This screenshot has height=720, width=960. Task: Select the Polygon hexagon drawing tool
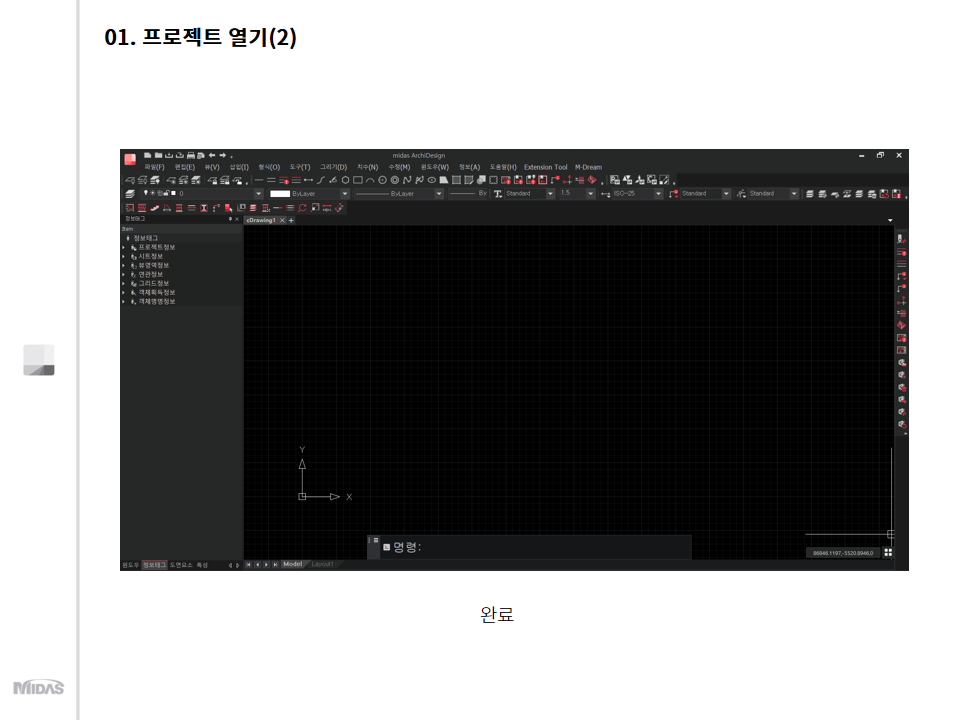point(345,180)
